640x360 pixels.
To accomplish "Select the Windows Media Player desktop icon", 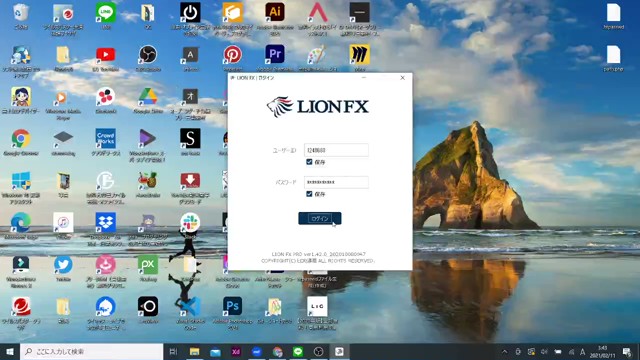I will click(x=63, y=104).
